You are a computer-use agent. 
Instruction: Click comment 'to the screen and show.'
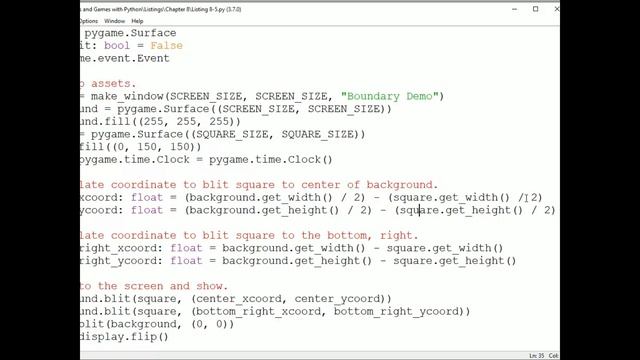154,286
